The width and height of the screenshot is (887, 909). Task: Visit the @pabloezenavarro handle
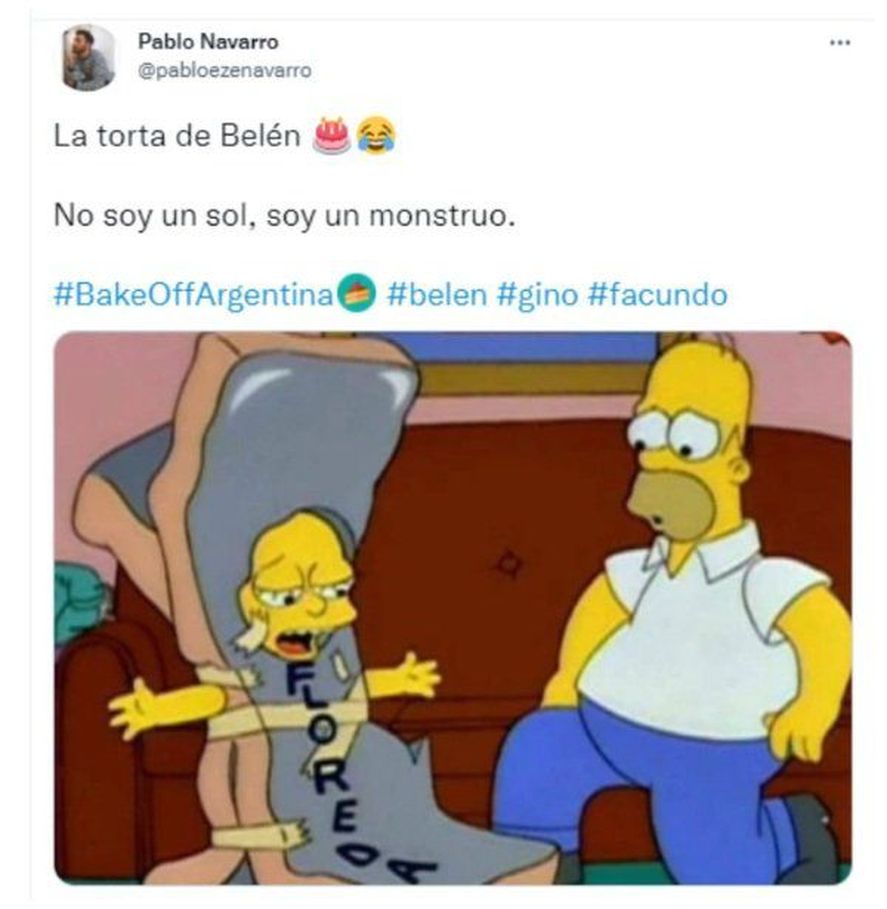[225, 71]
